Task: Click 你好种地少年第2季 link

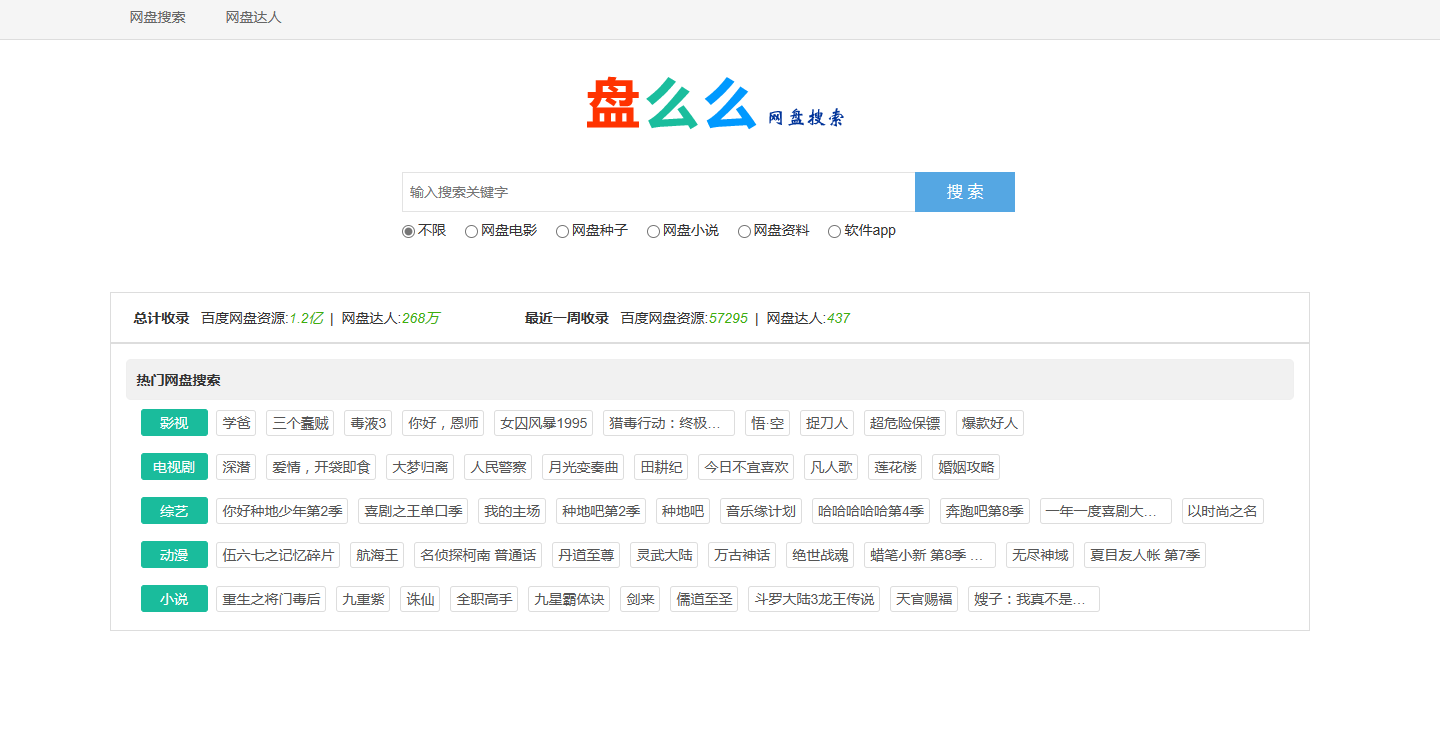Action: point(282,511)
